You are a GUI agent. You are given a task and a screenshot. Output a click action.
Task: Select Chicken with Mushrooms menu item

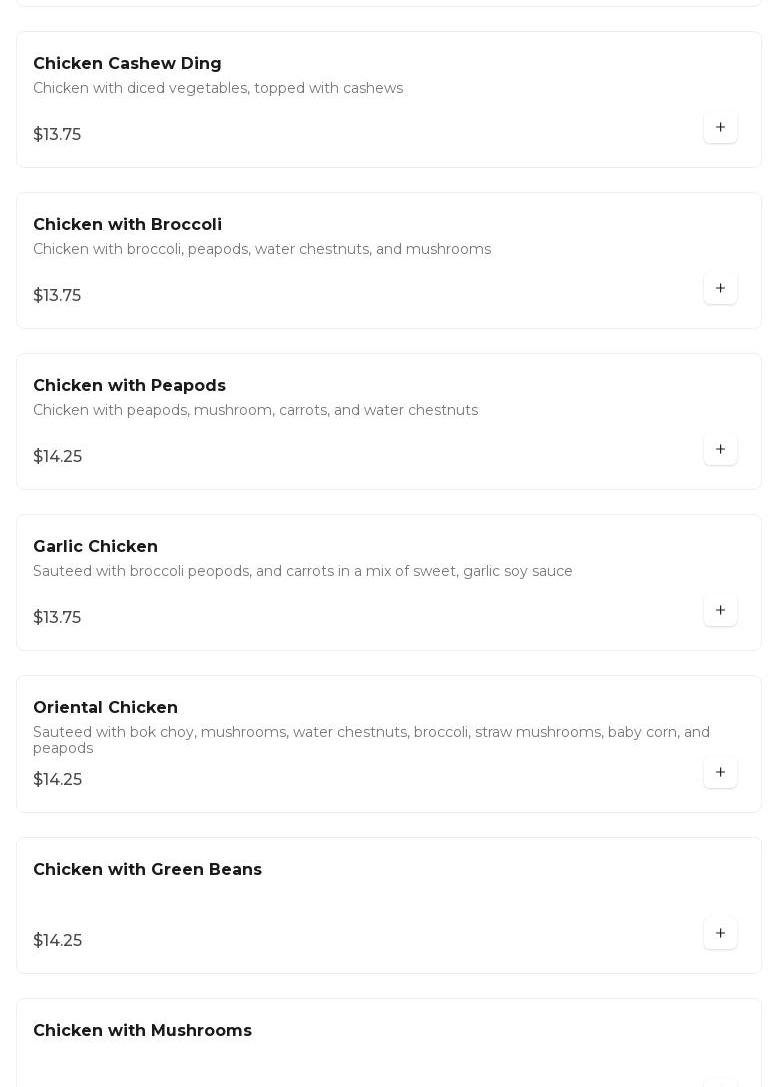click(x=142, y=1029)
